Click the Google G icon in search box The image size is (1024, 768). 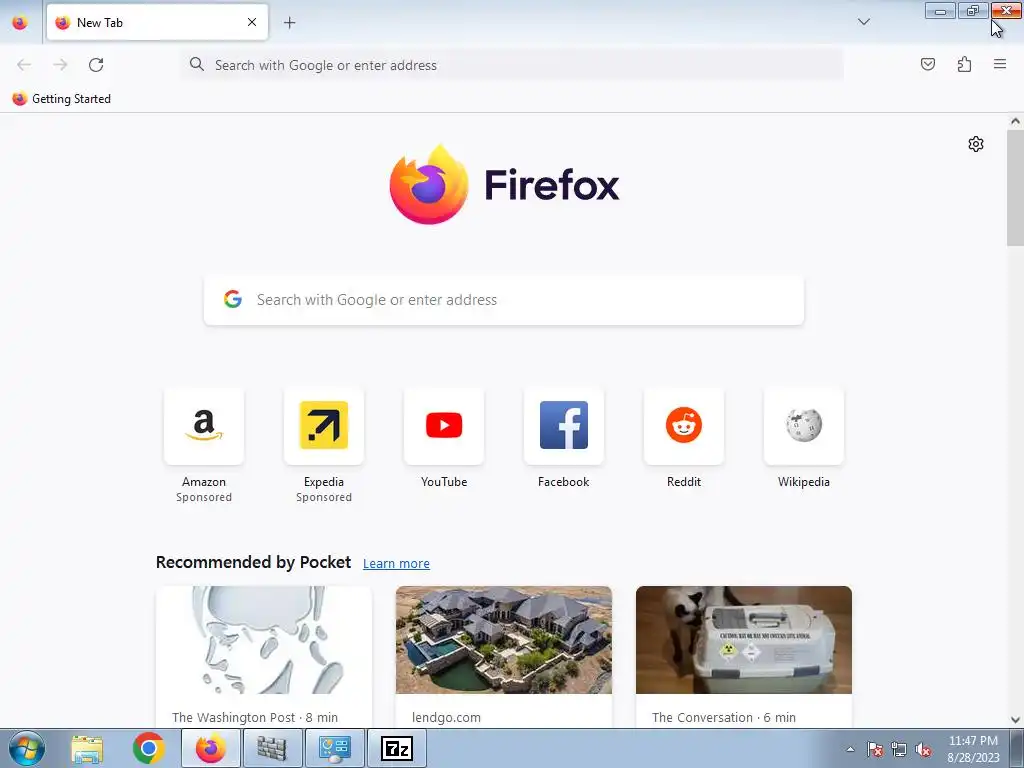232,300
